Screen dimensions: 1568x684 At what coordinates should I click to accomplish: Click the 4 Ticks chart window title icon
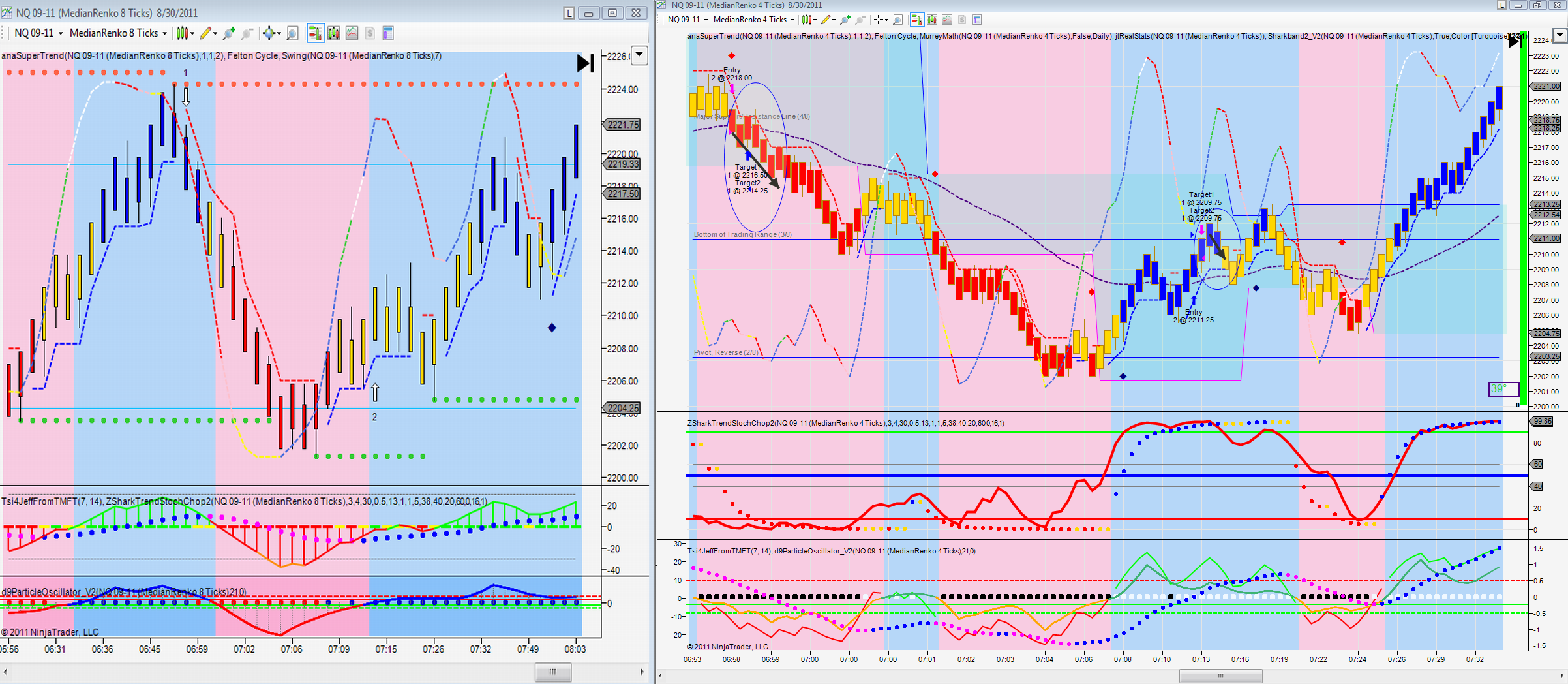point(661,5)
